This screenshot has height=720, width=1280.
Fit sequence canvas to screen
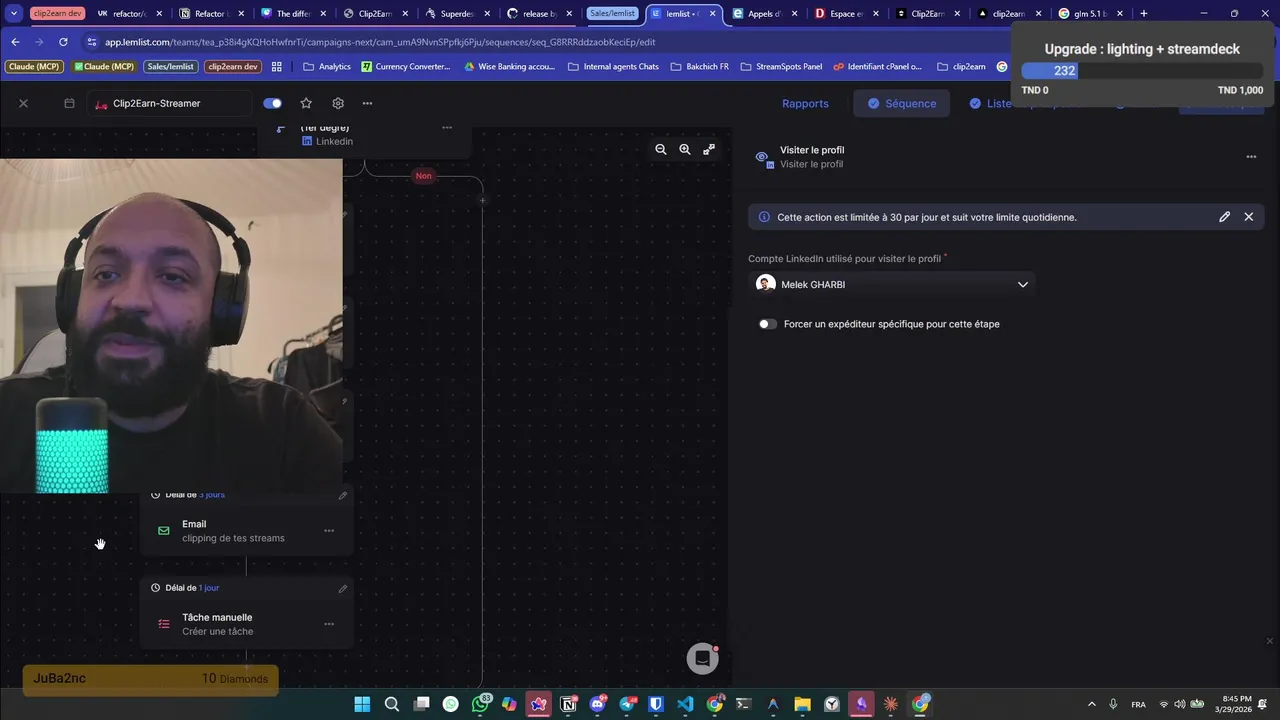pos(709,149)
